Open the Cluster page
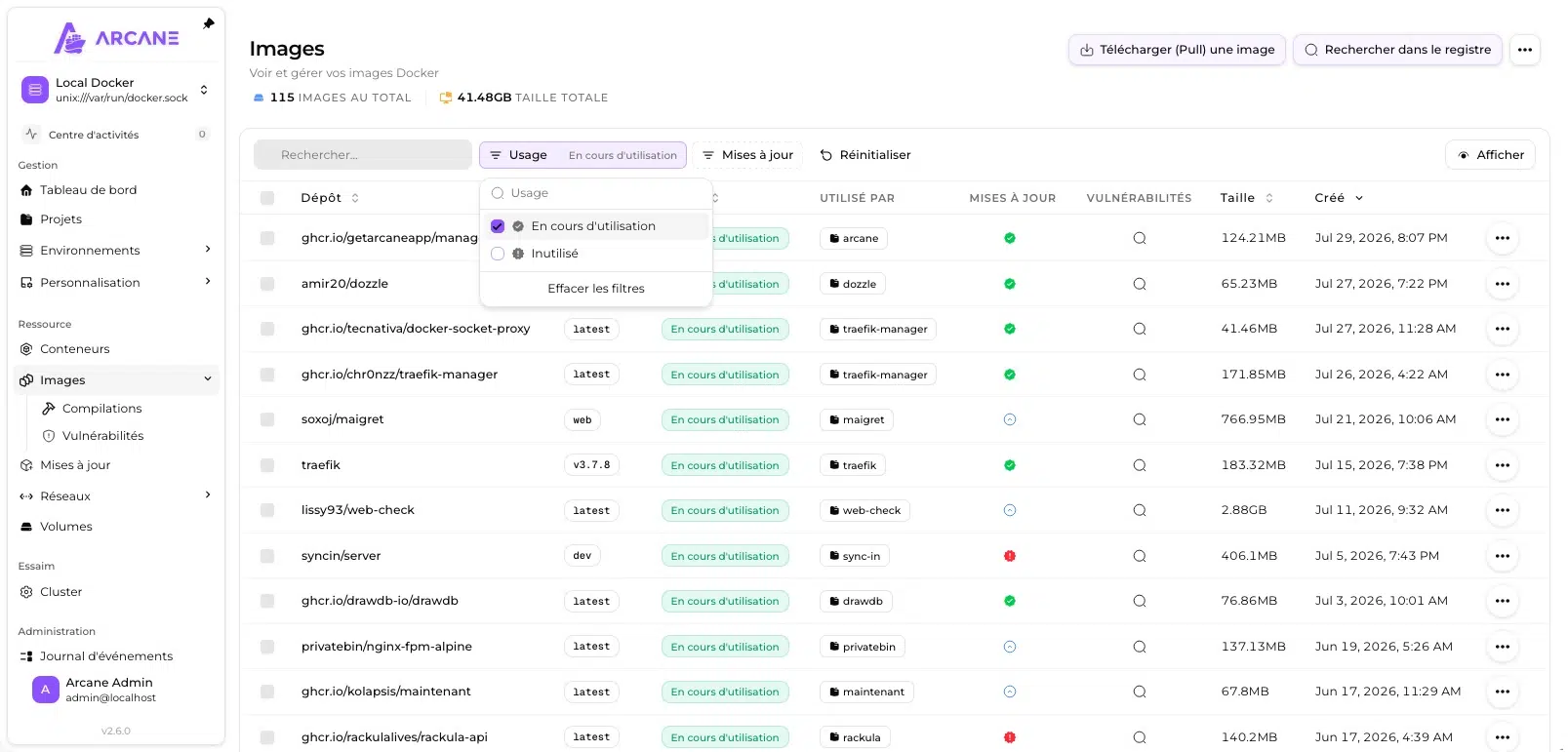1568x752 pixels. click(60, 592)
